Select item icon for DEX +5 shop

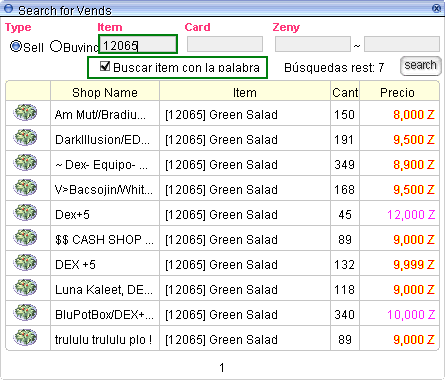(25, 262)
